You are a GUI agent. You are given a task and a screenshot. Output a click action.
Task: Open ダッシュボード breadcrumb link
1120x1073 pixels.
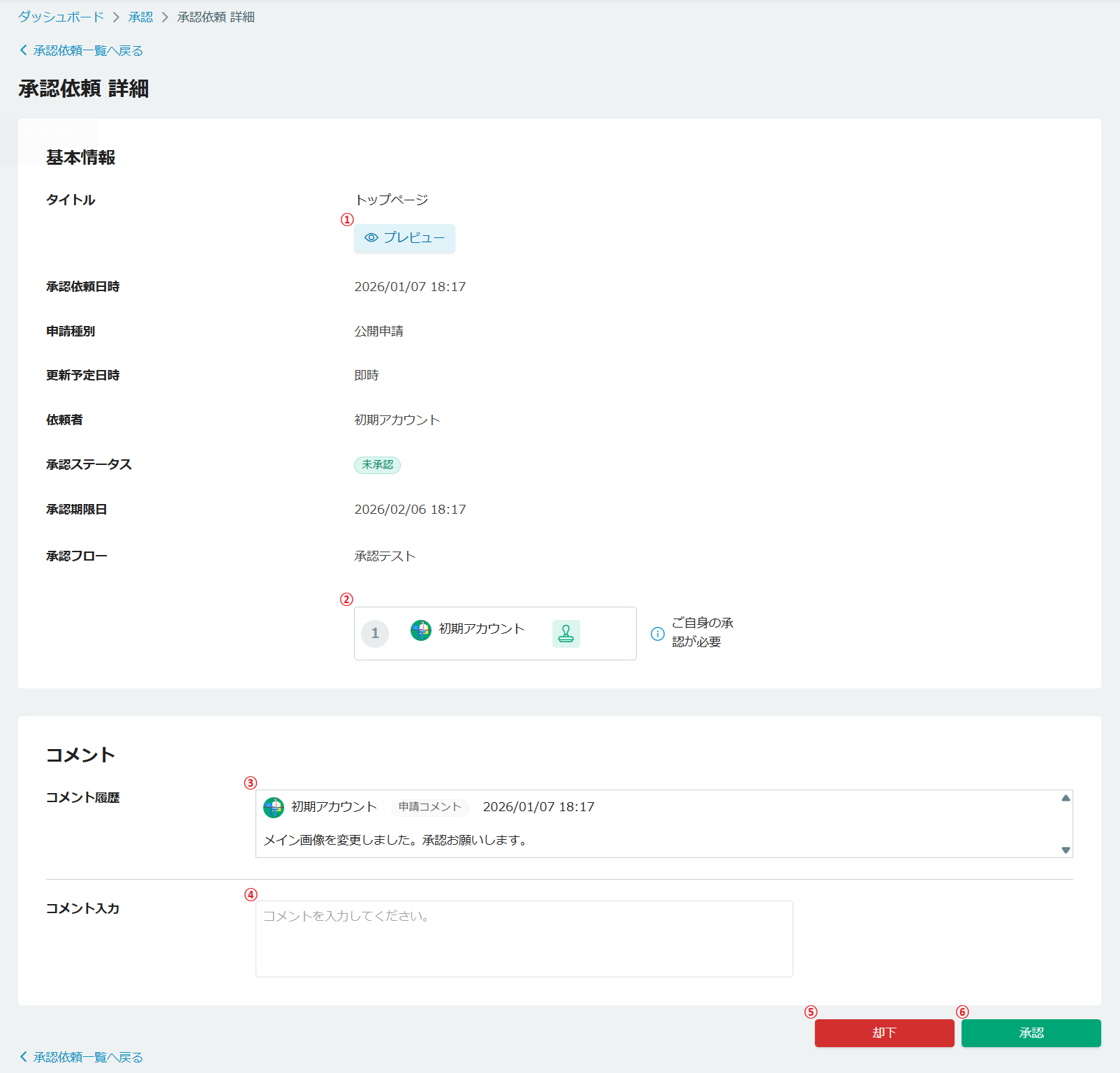tap(61, 17)
